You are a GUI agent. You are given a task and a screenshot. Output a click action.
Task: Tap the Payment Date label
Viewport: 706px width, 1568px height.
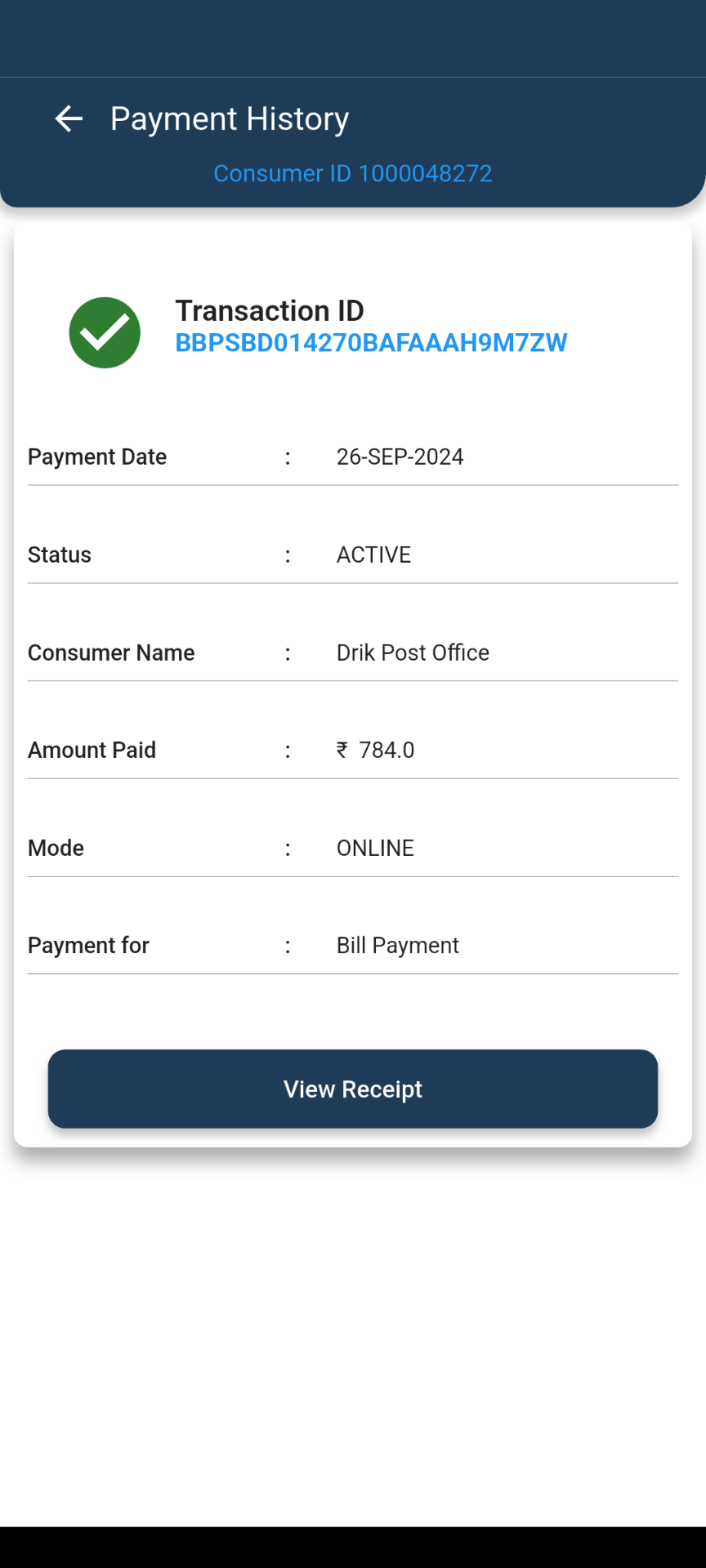point(97,457)
